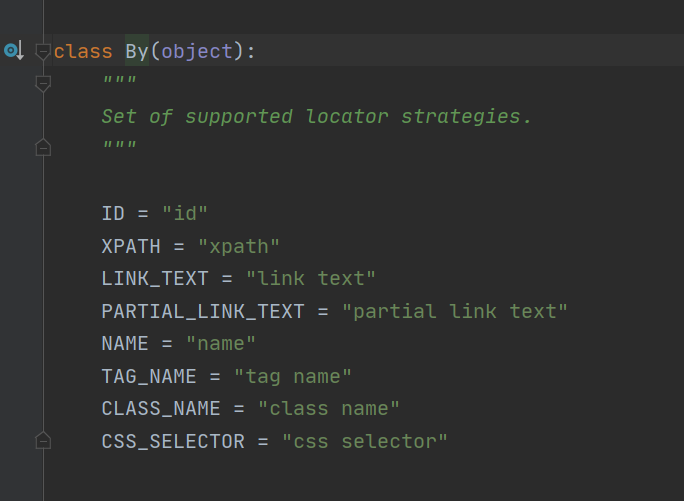Screen dimensions: 684x501
Task: Click the "object" base class
Action: (x=197, y=51)
